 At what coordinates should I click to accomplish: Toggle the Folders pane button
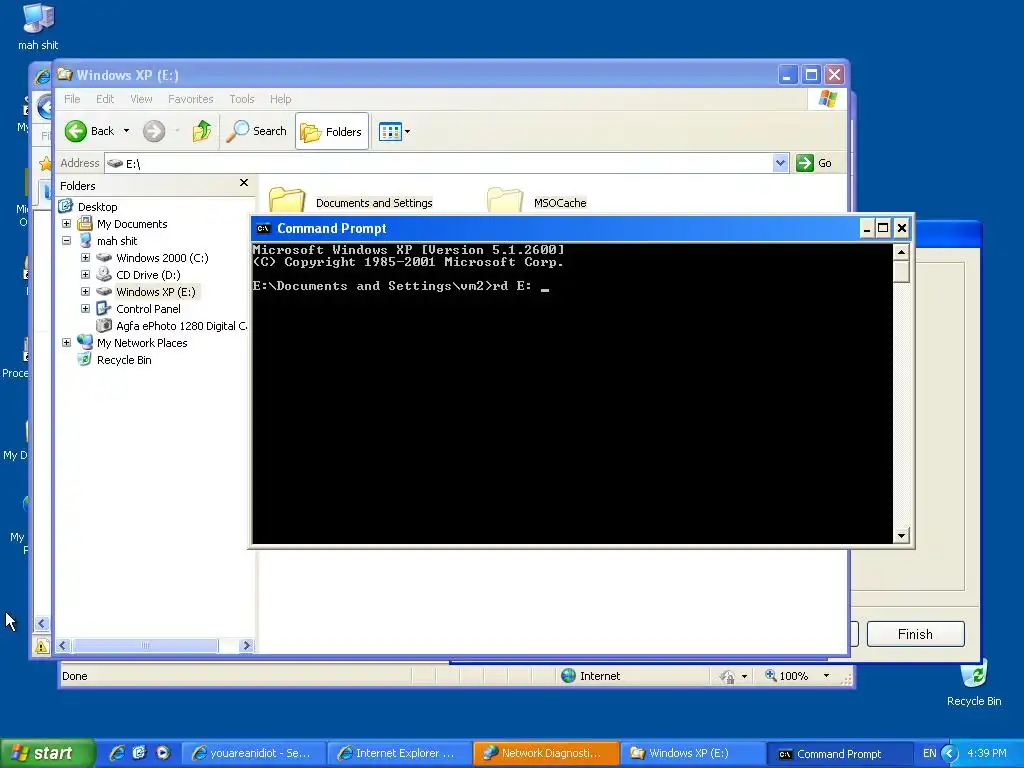pos(332,131)
